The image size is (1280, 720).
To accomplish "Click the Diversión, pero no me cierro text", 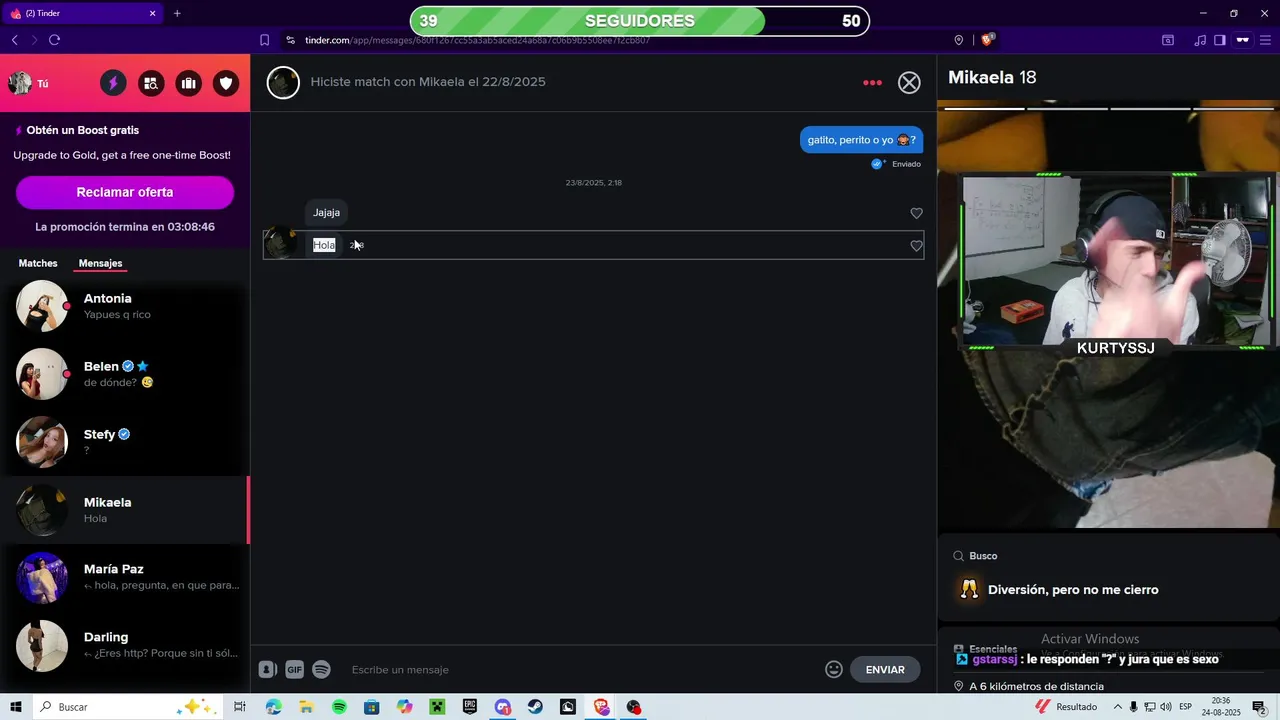I will pos(1073,590).
